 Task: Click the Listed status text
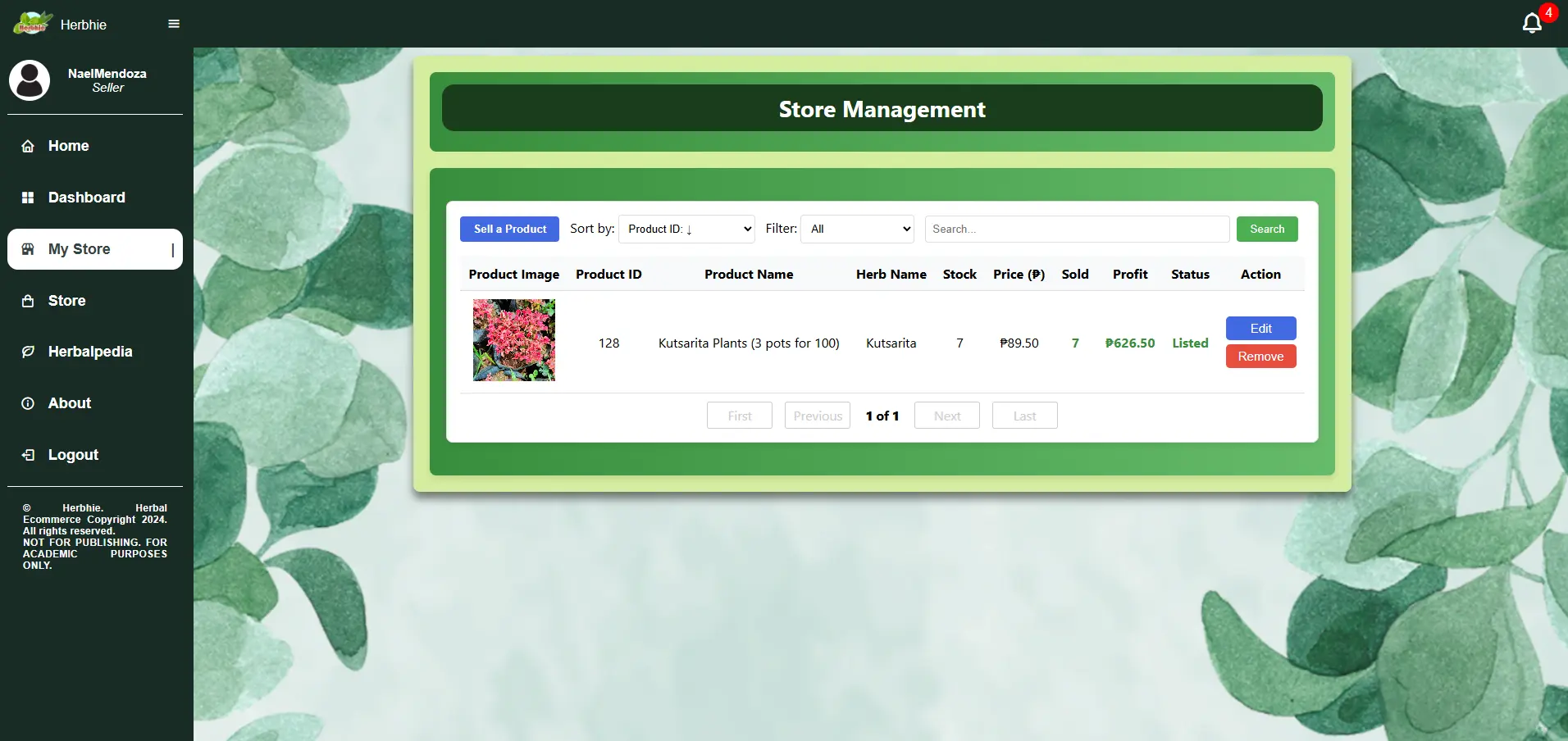coord(1190,343)
